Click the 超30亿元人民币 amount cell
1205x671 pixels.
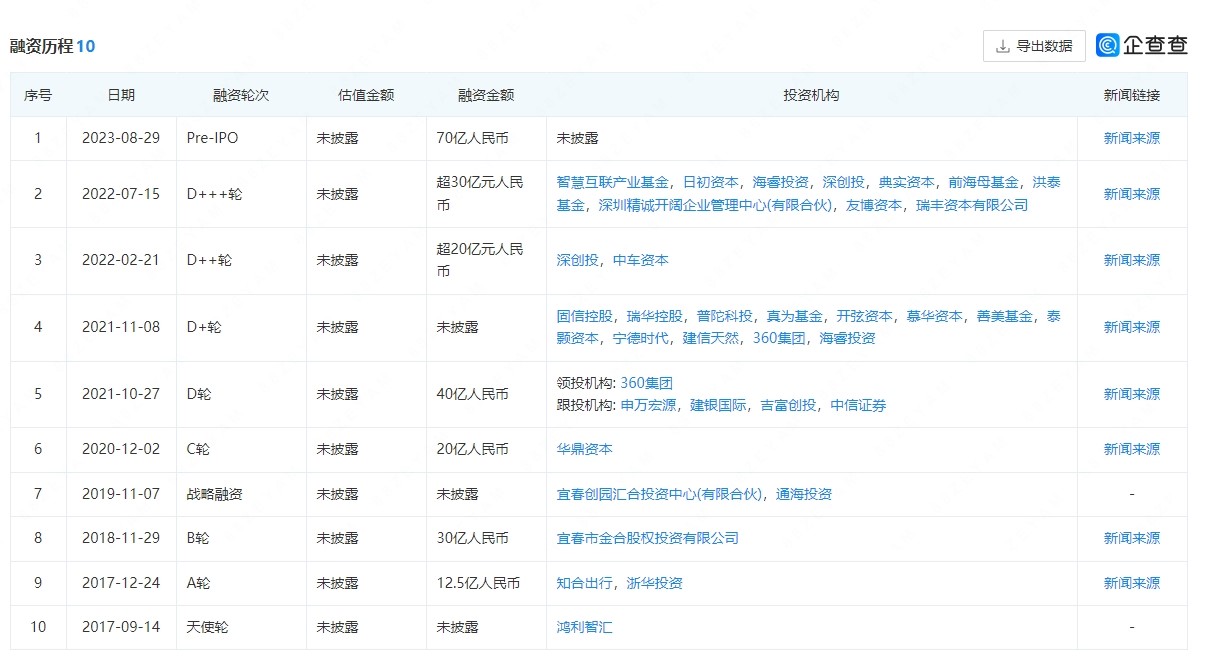[x=480, y=194]
